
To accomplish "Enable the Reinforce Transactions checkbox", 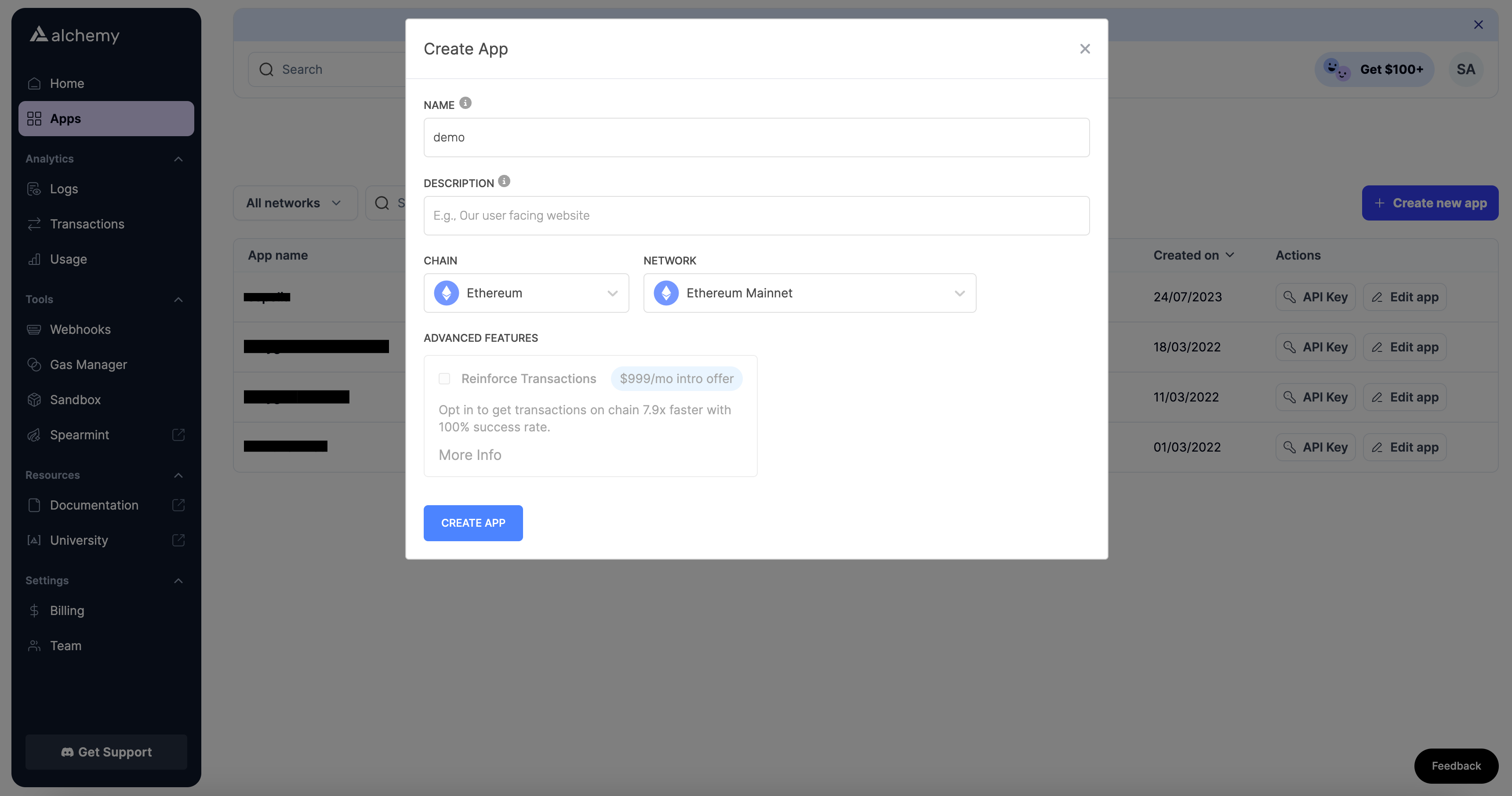I will 444,379.
